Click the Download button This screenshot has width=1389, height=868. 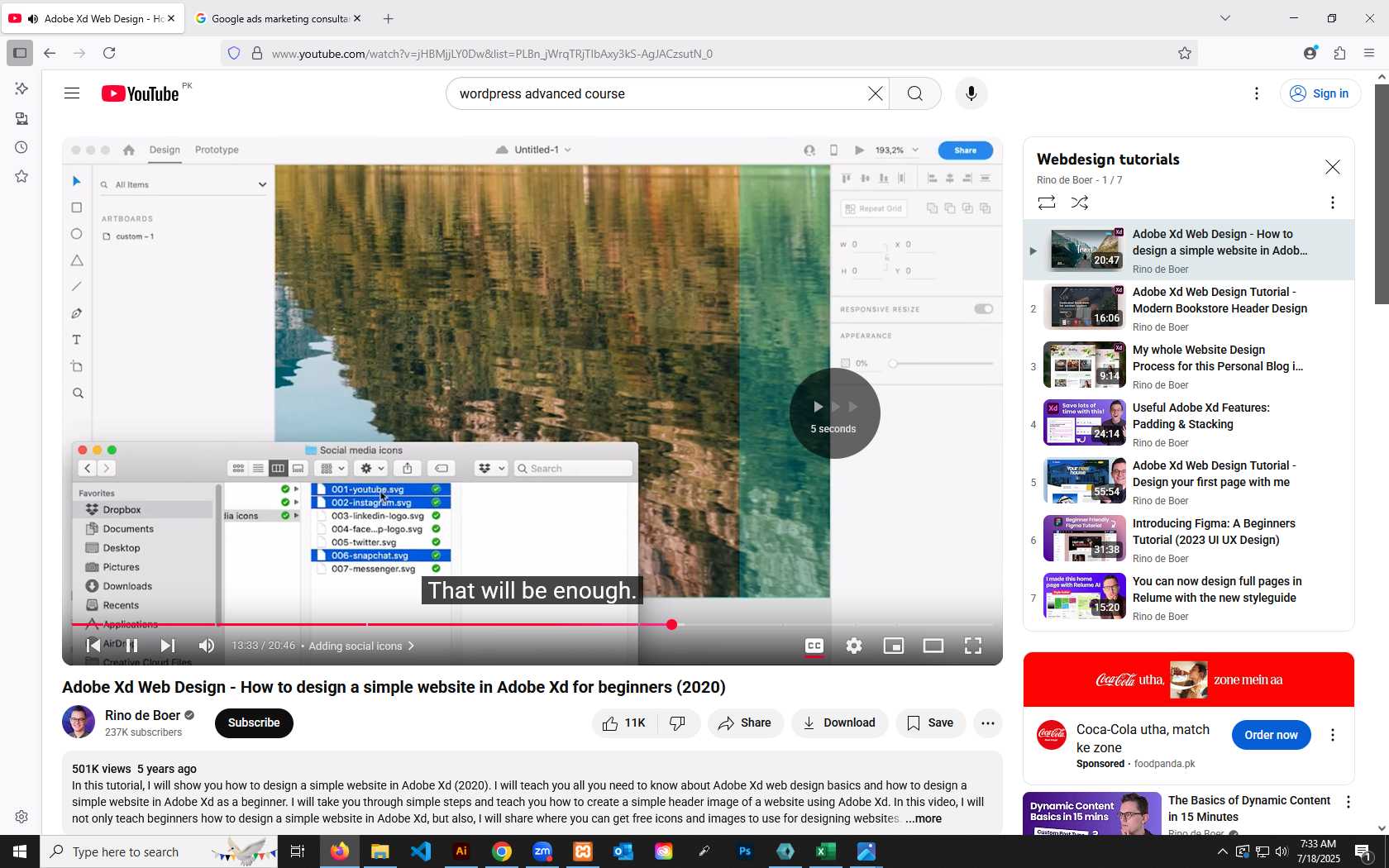(x=839, y=723)
